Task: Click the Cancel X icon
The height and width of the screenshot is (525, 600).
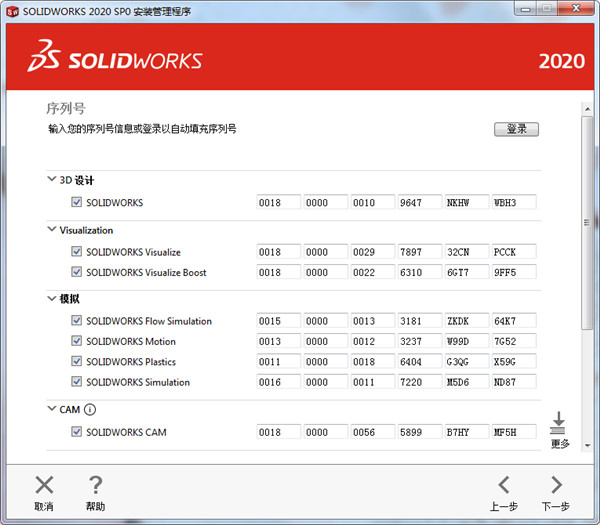Action: point(44,486)
